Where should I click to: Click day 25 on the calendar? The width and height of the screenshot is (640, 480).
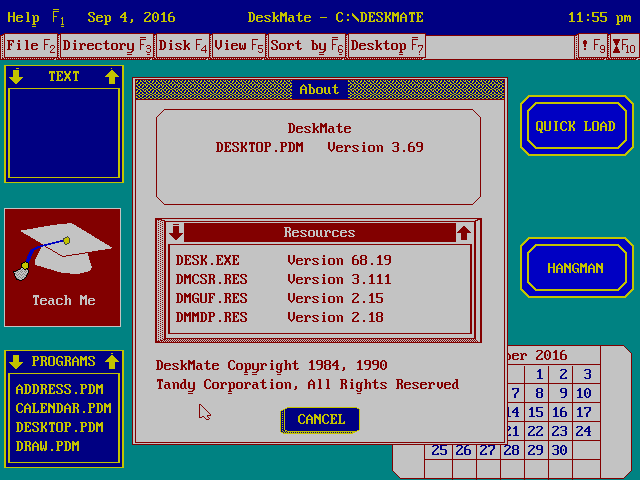(x=439, y=450)
